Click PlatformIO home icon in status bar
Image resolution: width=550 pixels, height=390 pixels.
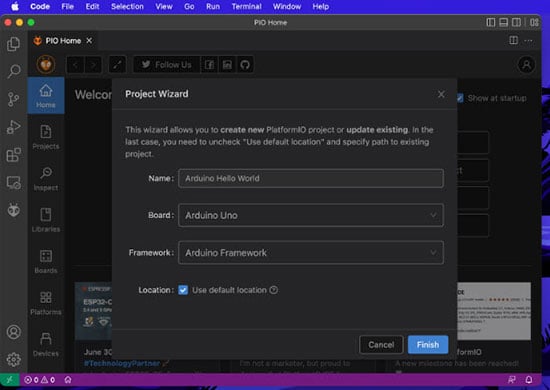[x=68, y=379]
